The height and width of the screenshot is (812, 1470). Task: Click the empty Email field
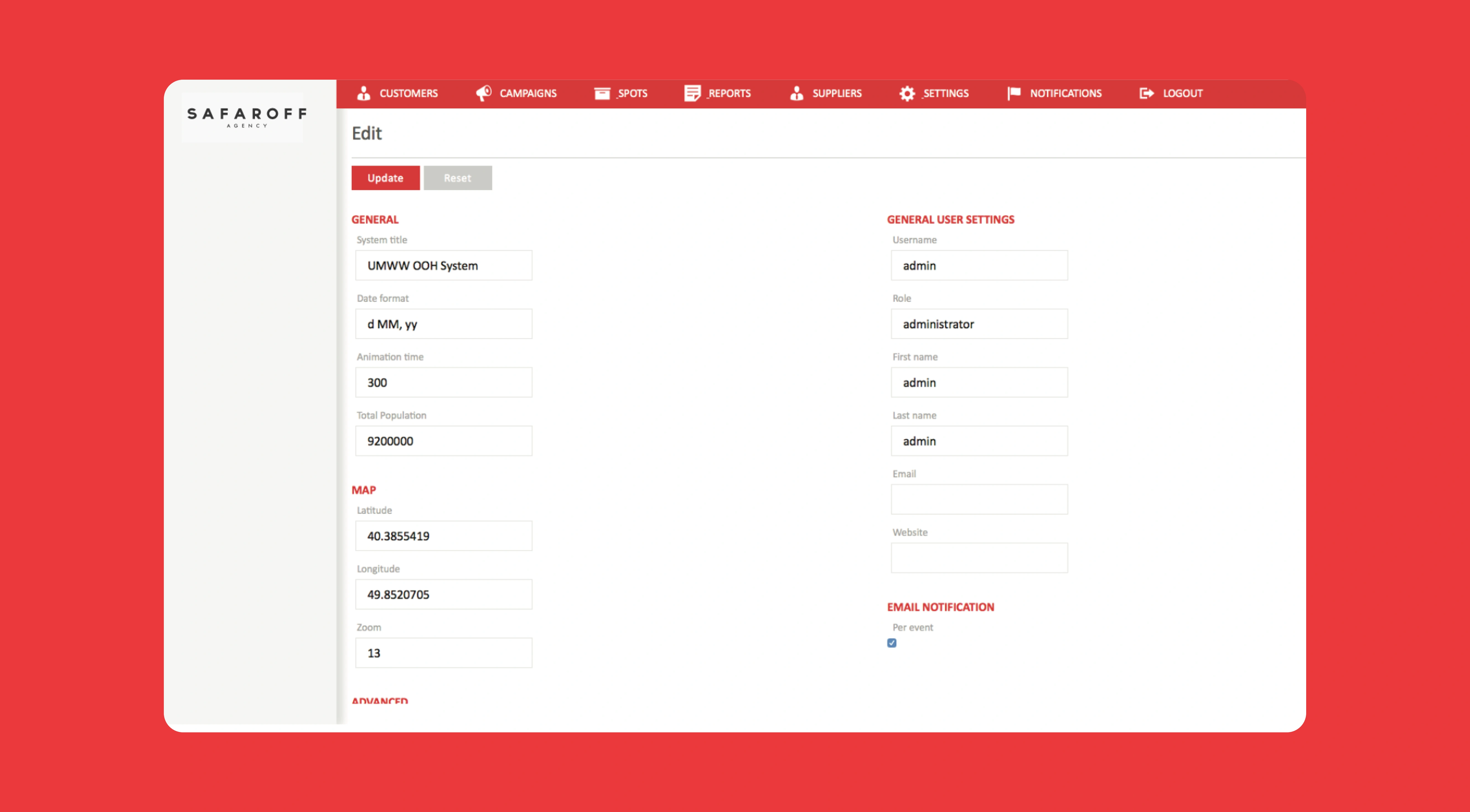[x=979, y=499]
